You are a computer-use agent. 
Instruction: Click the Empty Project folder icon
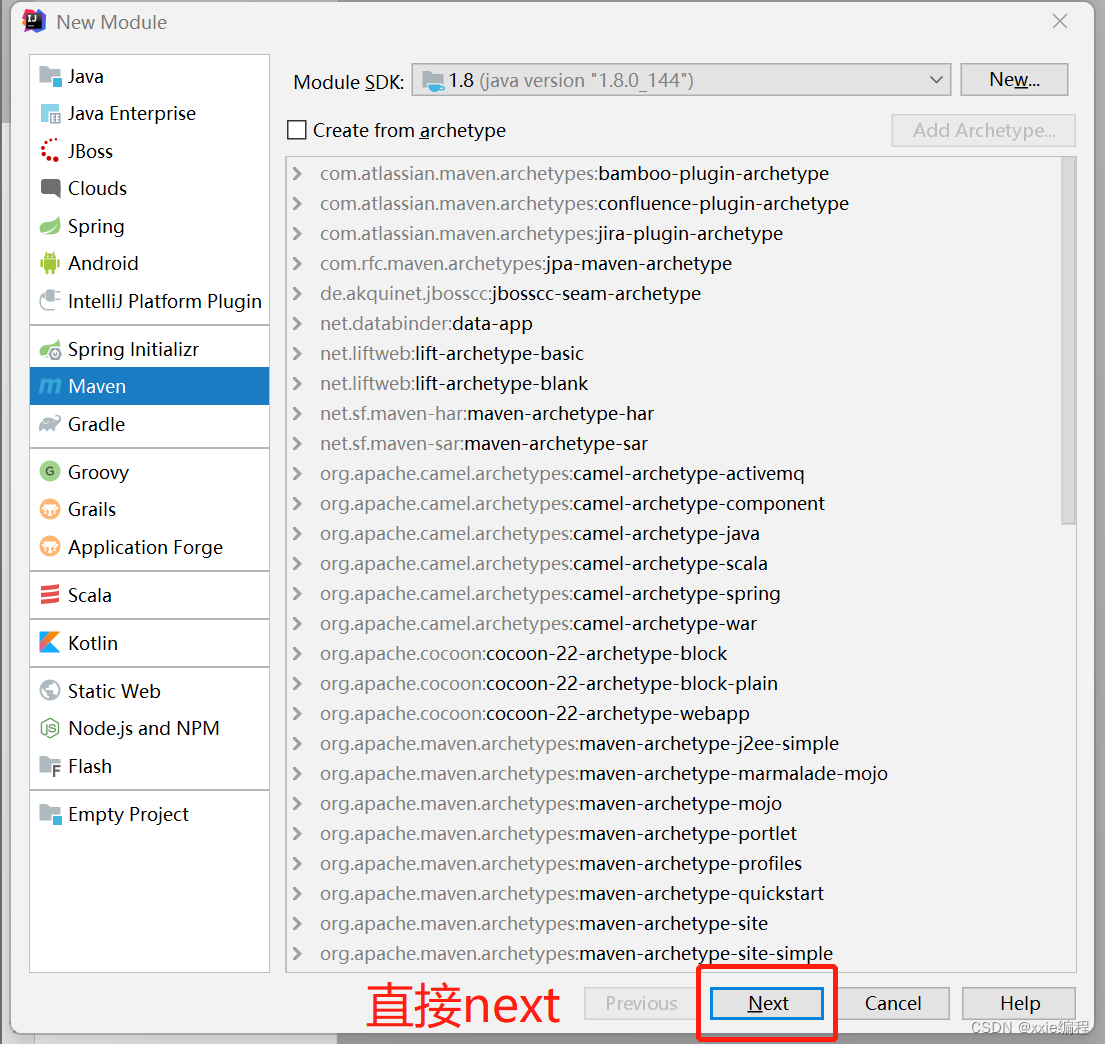click(x=50, y=813)
